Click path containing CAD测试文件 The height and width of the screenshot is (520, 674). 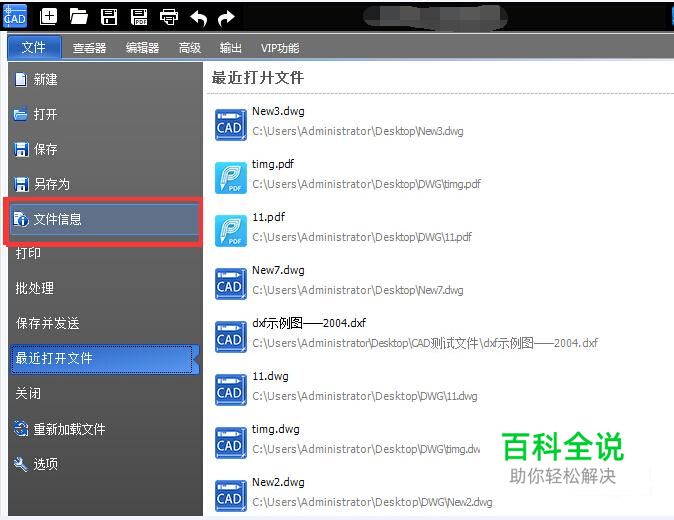[425, 343]
